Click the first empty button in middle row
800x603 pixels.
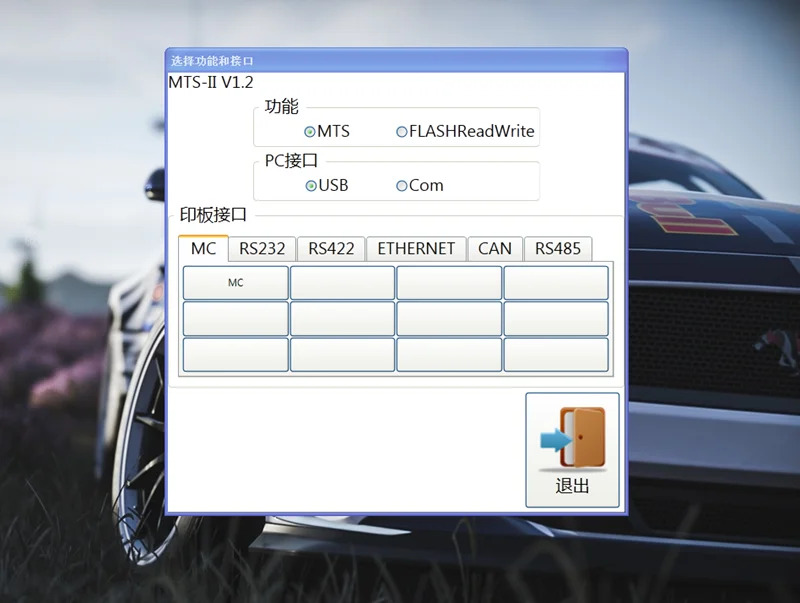236,319
